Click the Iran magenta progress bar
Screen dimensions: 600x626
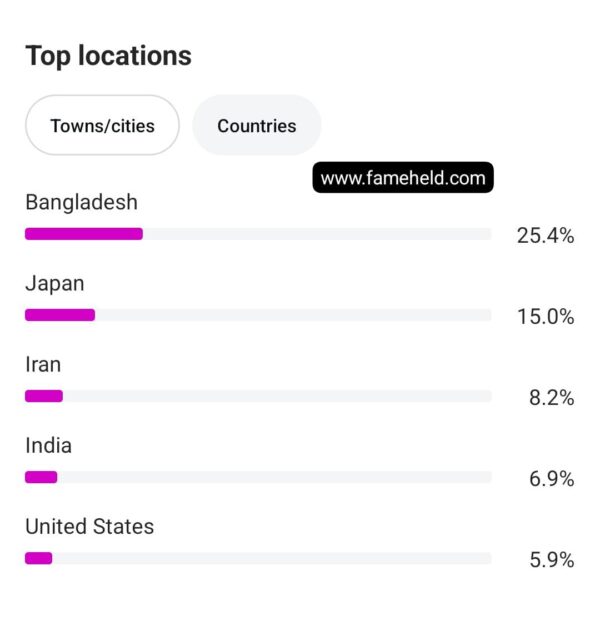pos(44,396)
